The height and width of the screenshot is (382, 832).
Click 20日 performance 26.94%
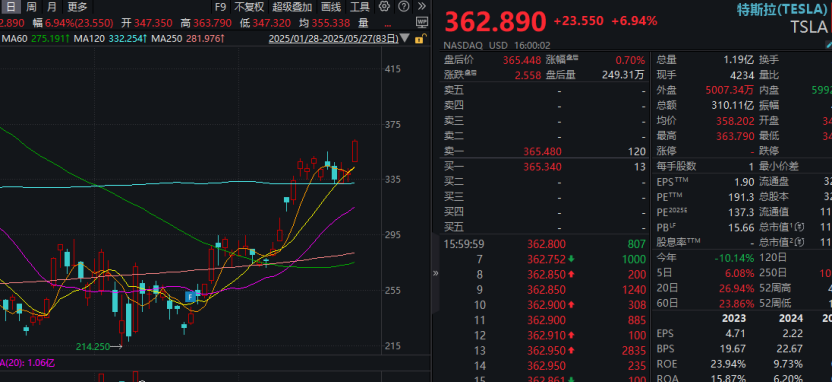pyautogui.click(x=736, y=289)
